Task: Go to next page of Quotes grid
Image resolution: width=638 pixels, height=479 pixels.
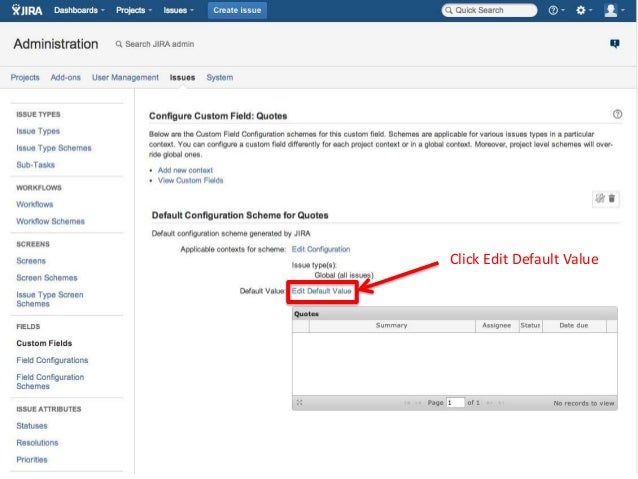Action: 489,403
